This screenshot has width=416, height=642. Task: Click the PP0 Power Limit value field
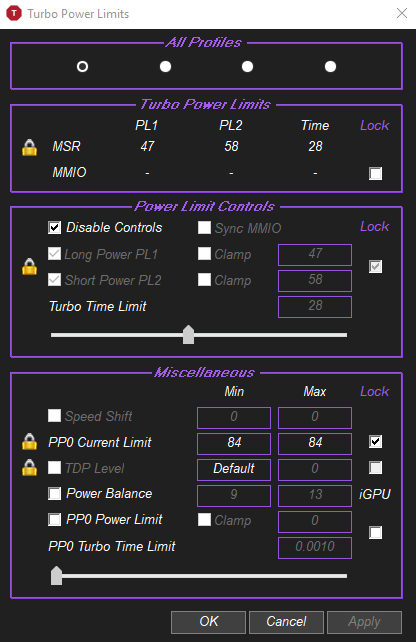pyautogui.click(x=315, y=522)
